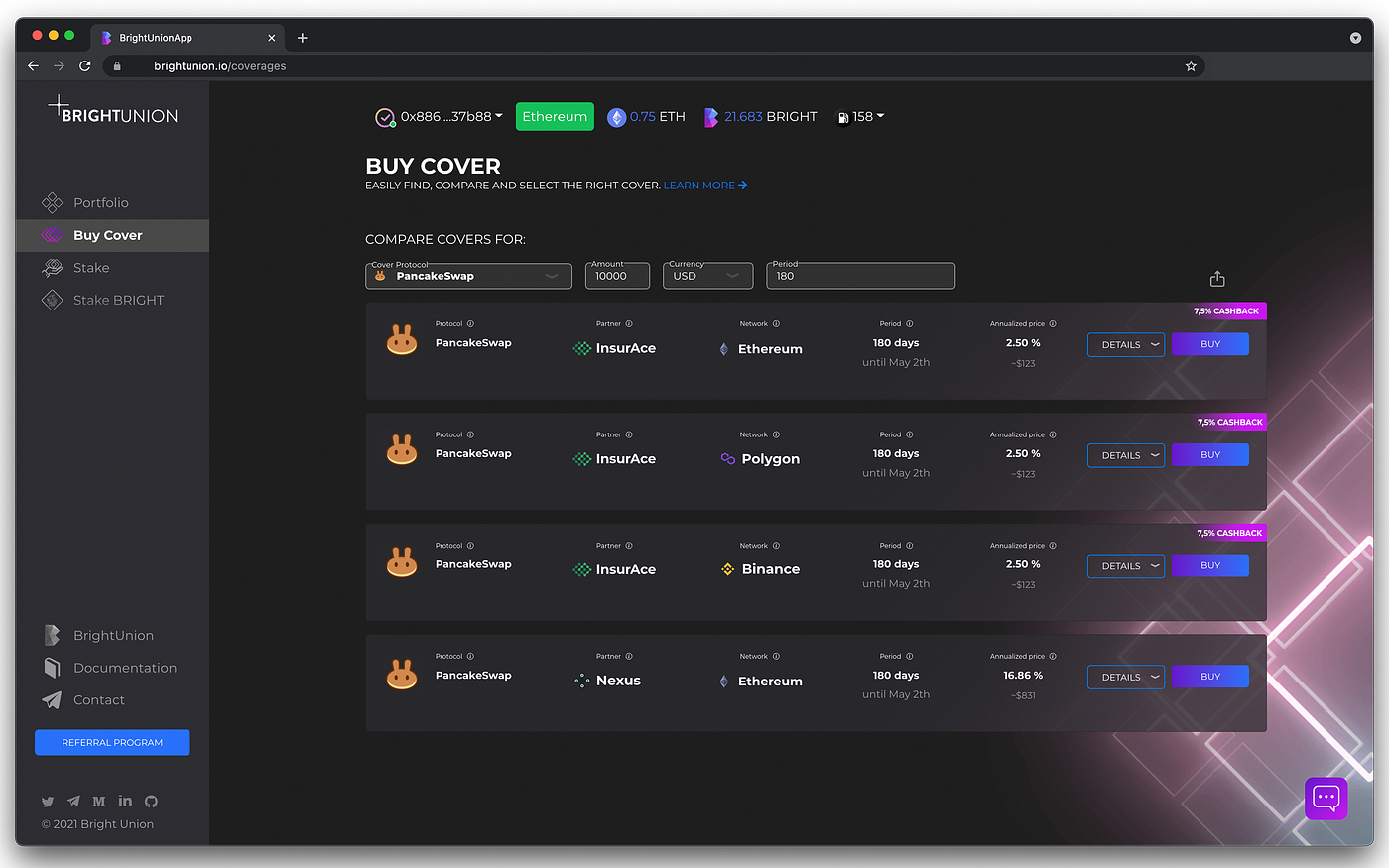Bookmark the page with star icon
Viewport: 1389px width, 868px height.
[x=1191, y=66]
